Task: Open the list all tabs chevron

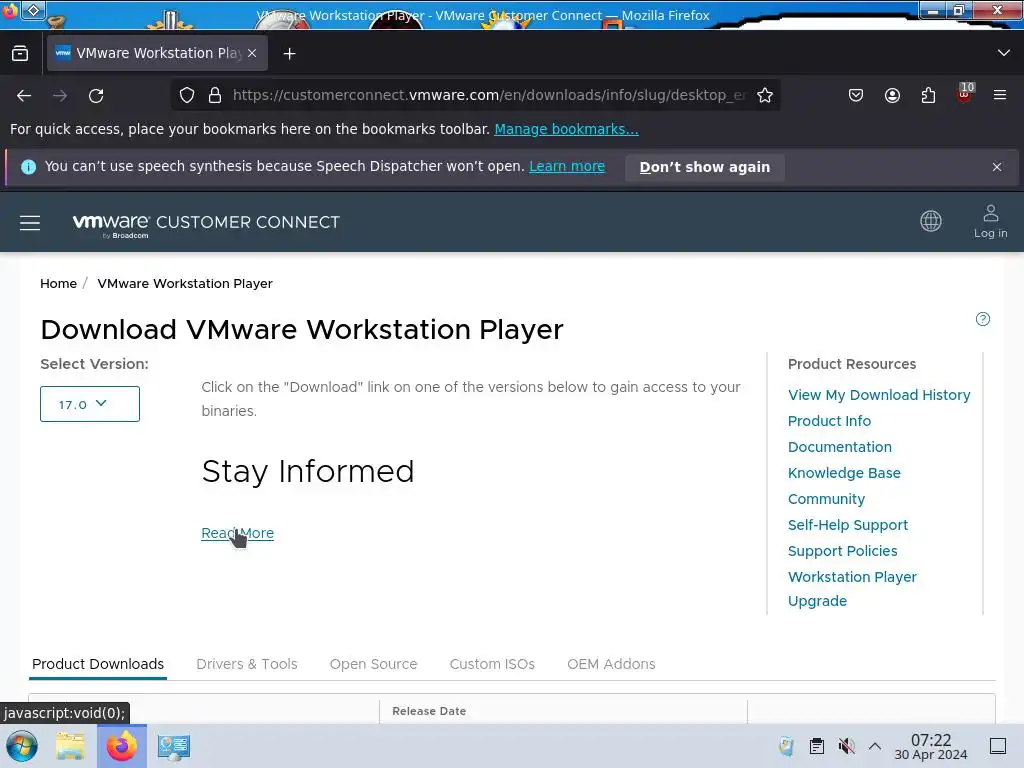Action: tap(1003, 53)
